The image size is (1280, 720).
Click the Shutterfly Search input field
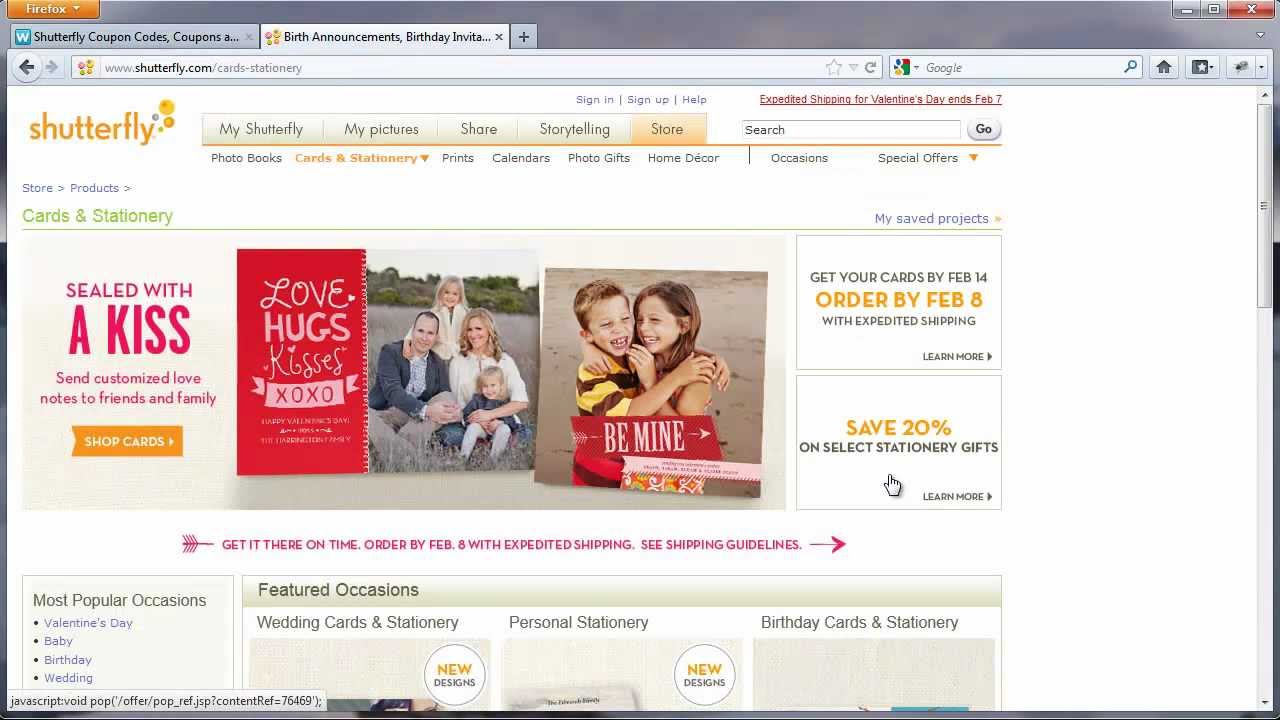pyautogui.click(x=851, y=130)
